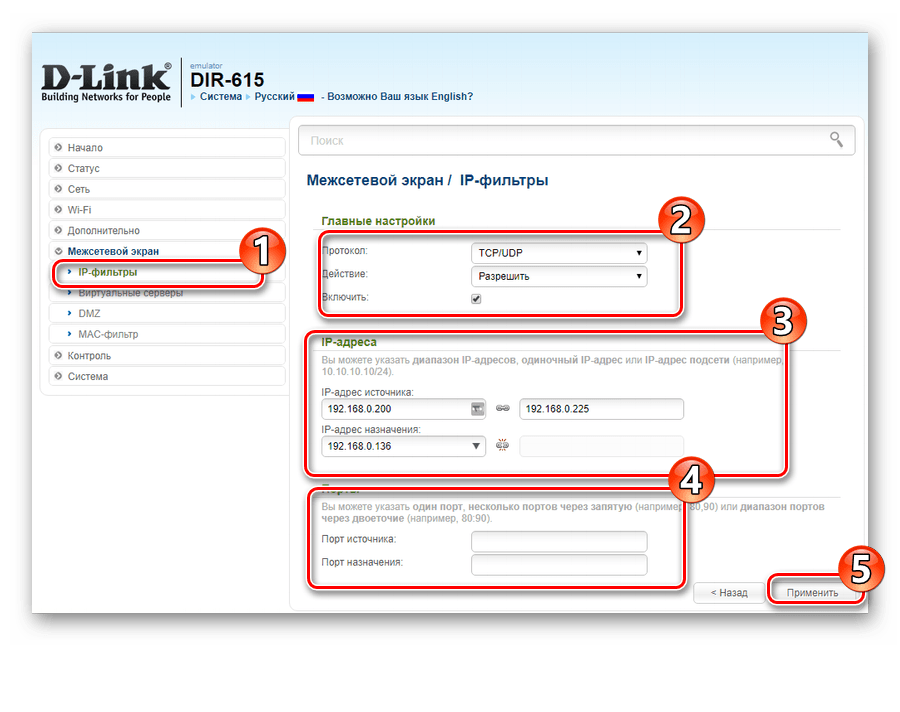Image resolution: width=900 pixels, height=712 pixels.
Task: Click the IP-адреса section heading
Action: coord(349,342)
